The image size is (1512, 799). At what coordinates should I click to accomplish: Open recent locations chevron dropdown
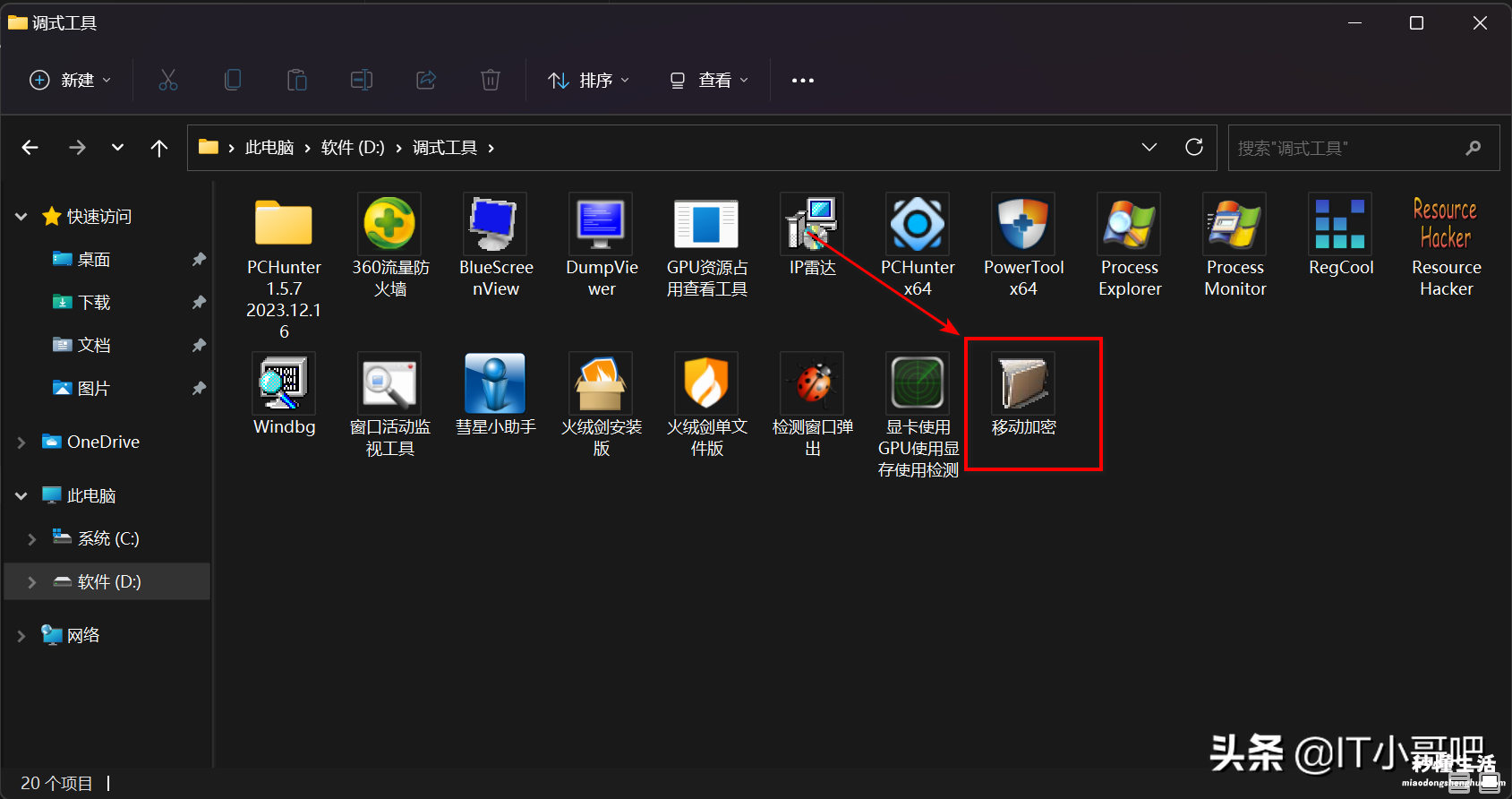pyautogui.click(x=117, y=148)
